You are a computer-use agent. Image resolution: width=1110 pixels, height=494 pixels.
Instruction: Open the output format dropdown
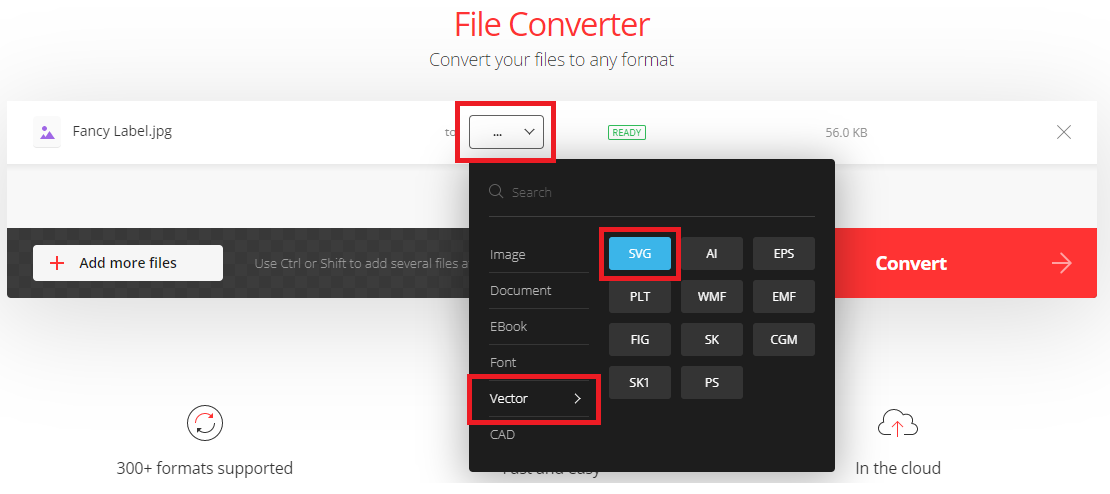coord(506,132)
